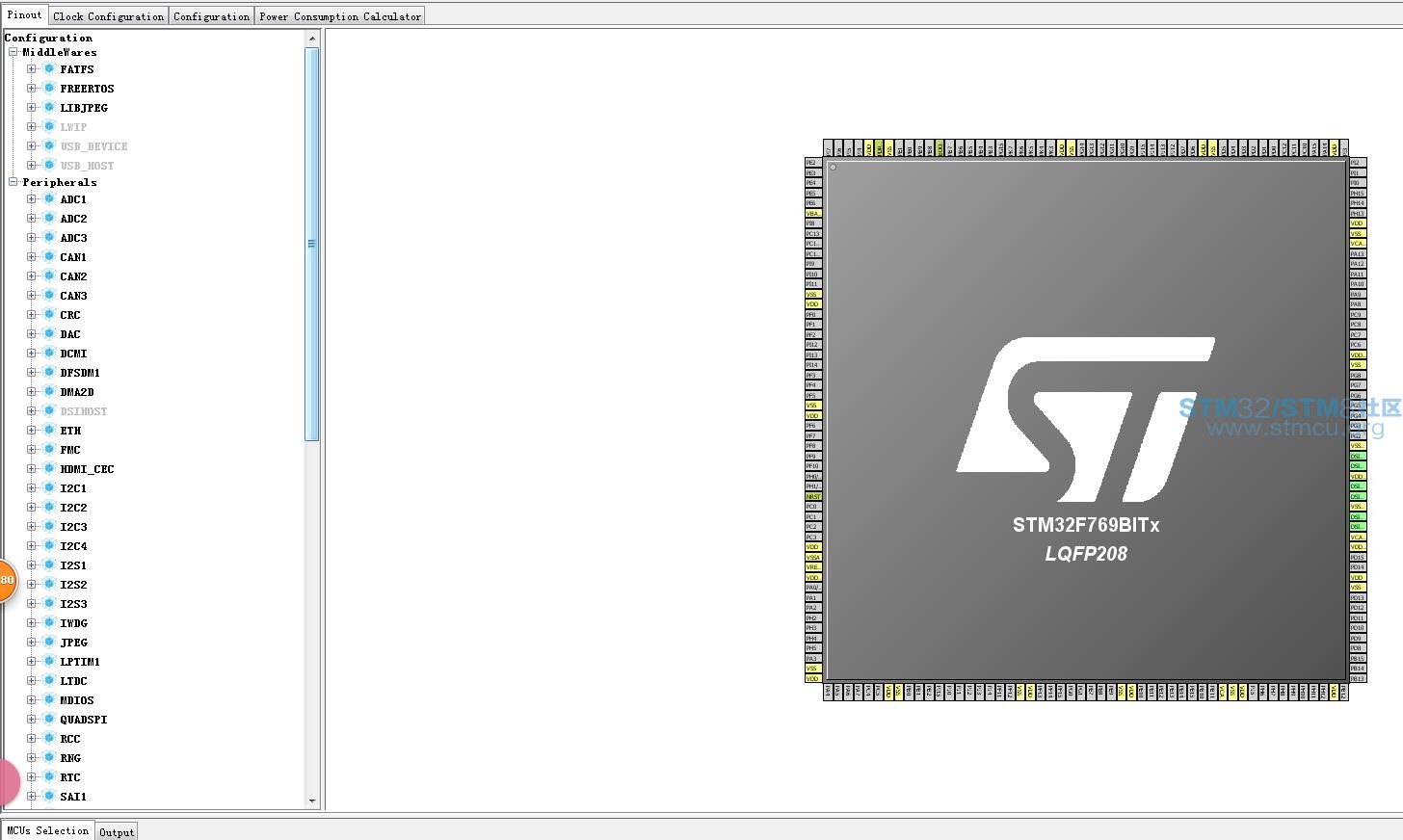Viewport: 1403px width, 840px height.
Task: Click the ETH peripheral icon
Action: click(49, 431)
